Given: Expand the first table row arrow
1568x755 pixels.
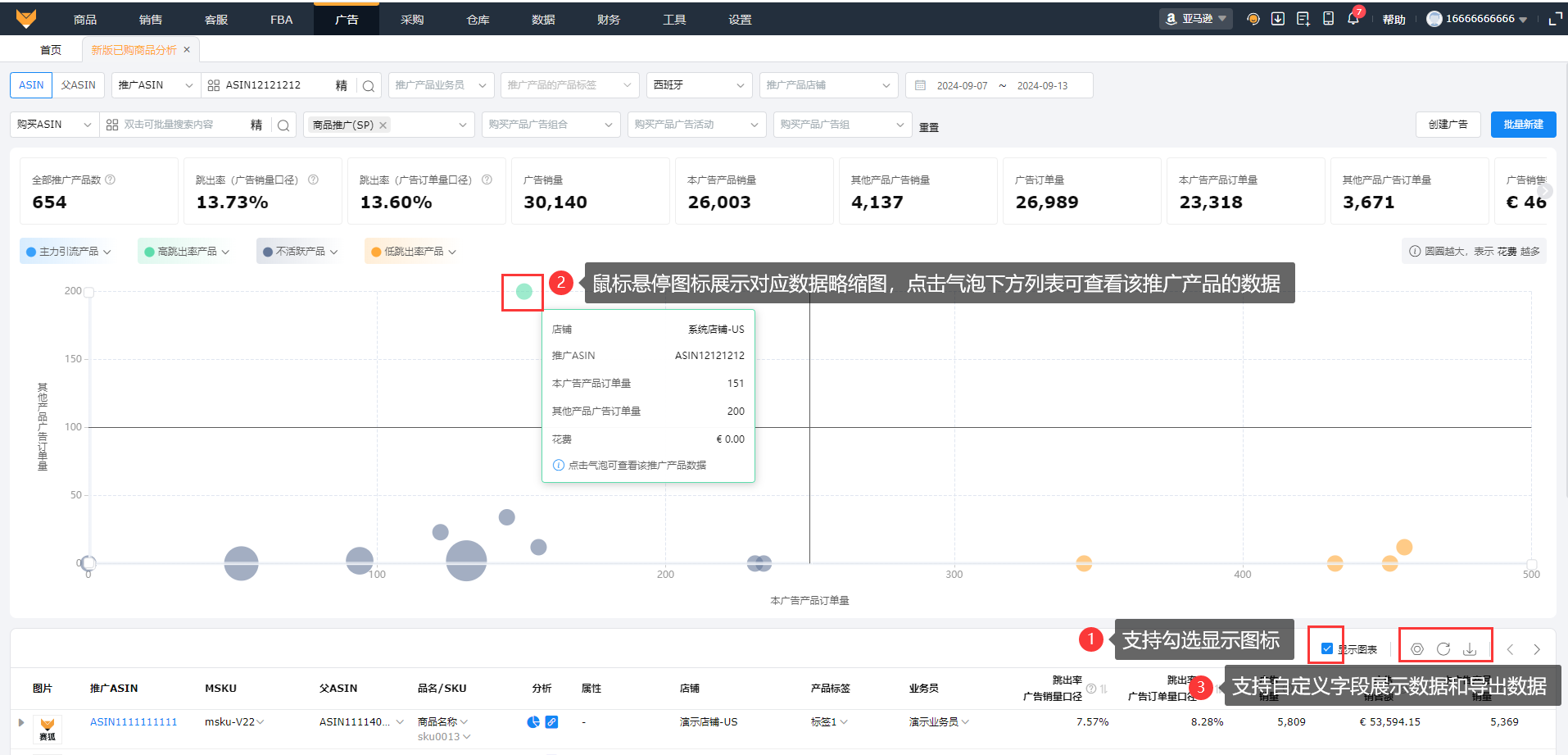Looking at the screenshot, I should [21, 722].
